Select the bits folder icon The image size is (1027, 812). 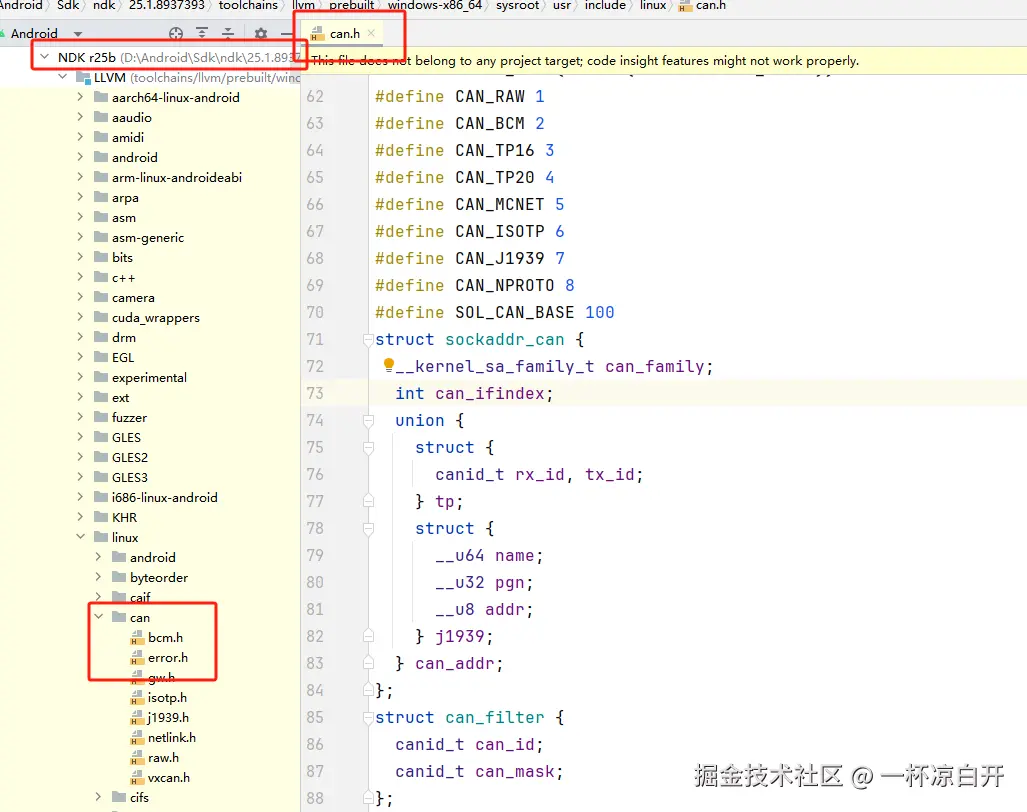[x=101, y=257]
